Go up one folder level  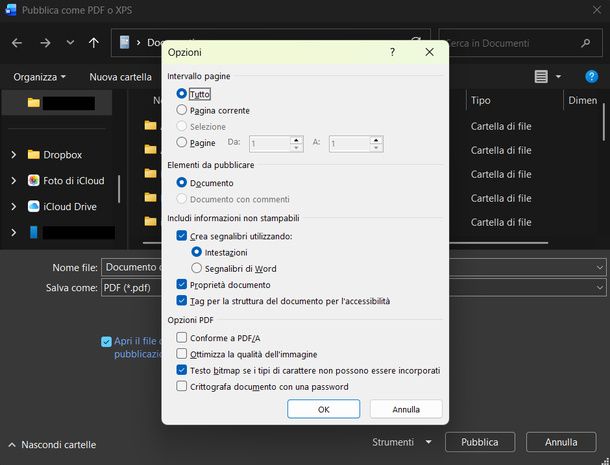[x=94, y=43]
